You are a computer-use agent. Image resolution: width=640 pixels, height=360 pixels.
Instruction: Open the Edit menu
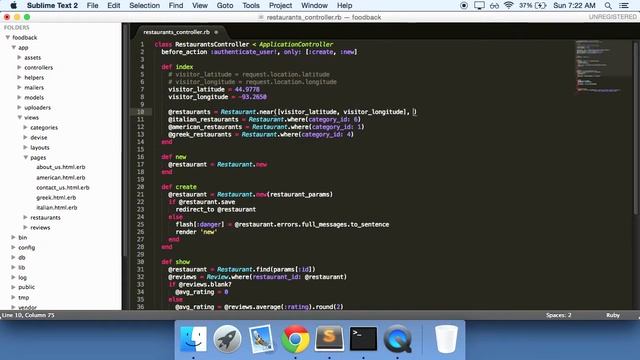coord(113,5)
